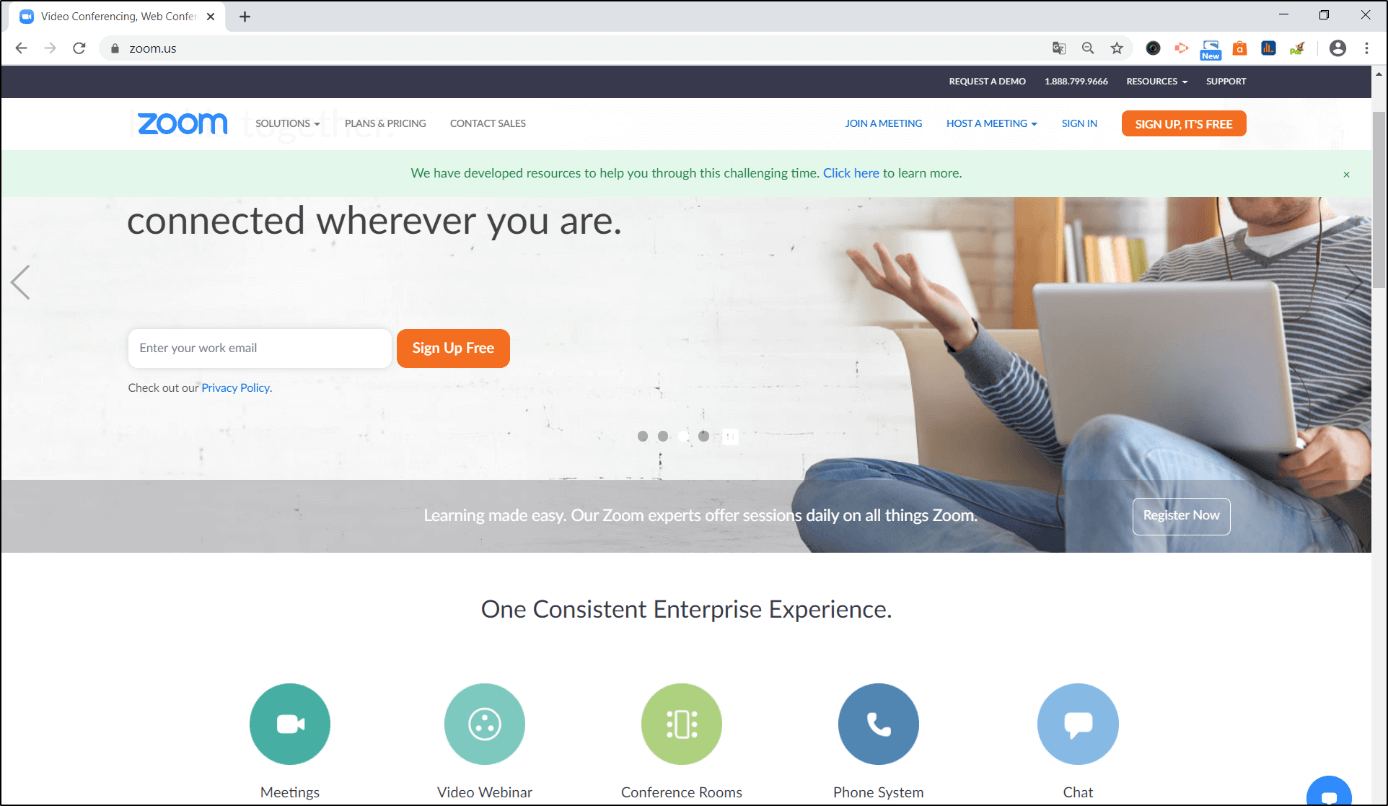The width and height of the screenshot is (1388, 806).
Task: Select the Conference Rooms icon
Action: pyautogui.click(x=682, y=724)
